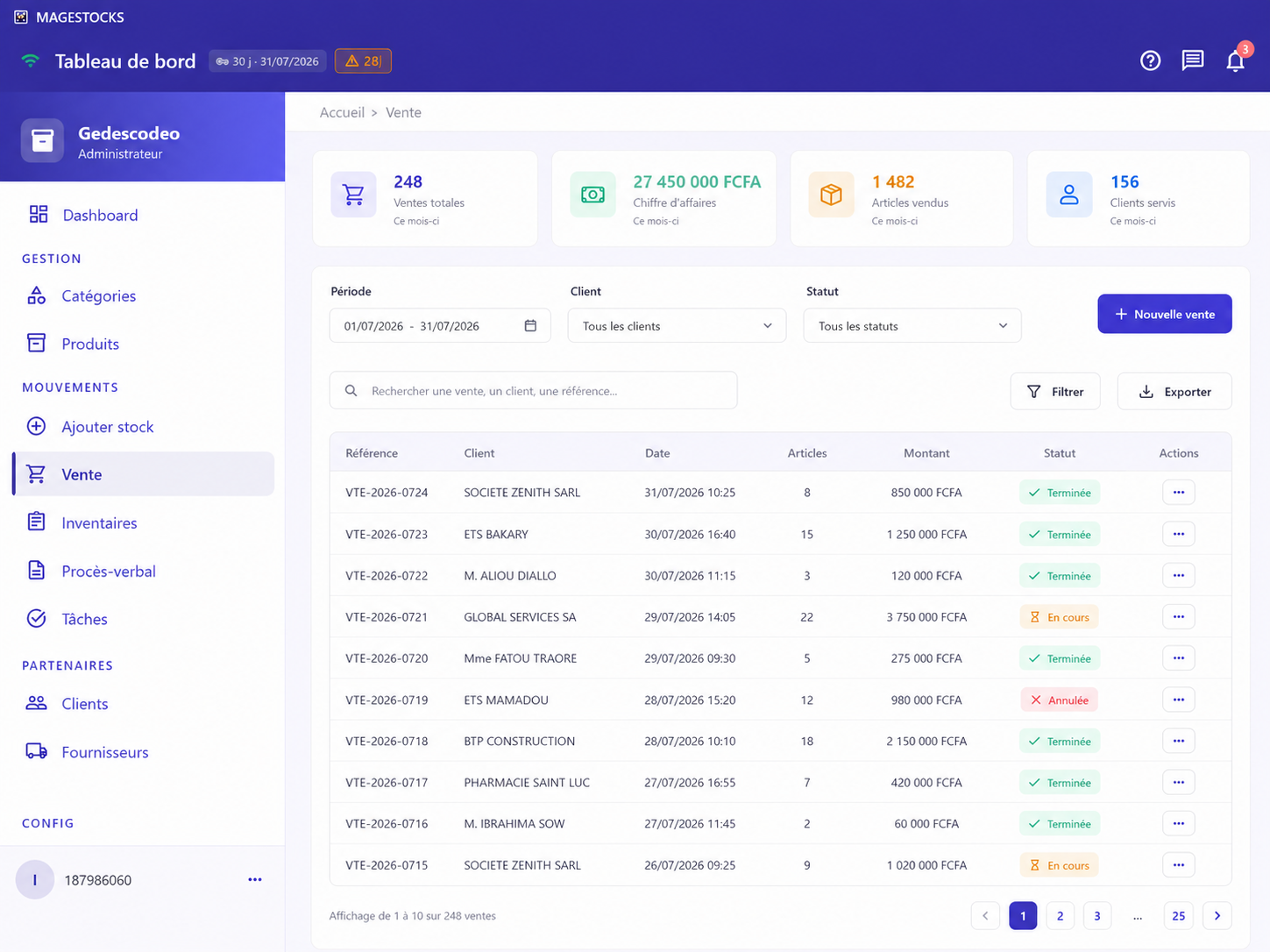Viewport: 1270px width, 952px height.
Task: Click the Clients servis person icon
Action: 1069,194
